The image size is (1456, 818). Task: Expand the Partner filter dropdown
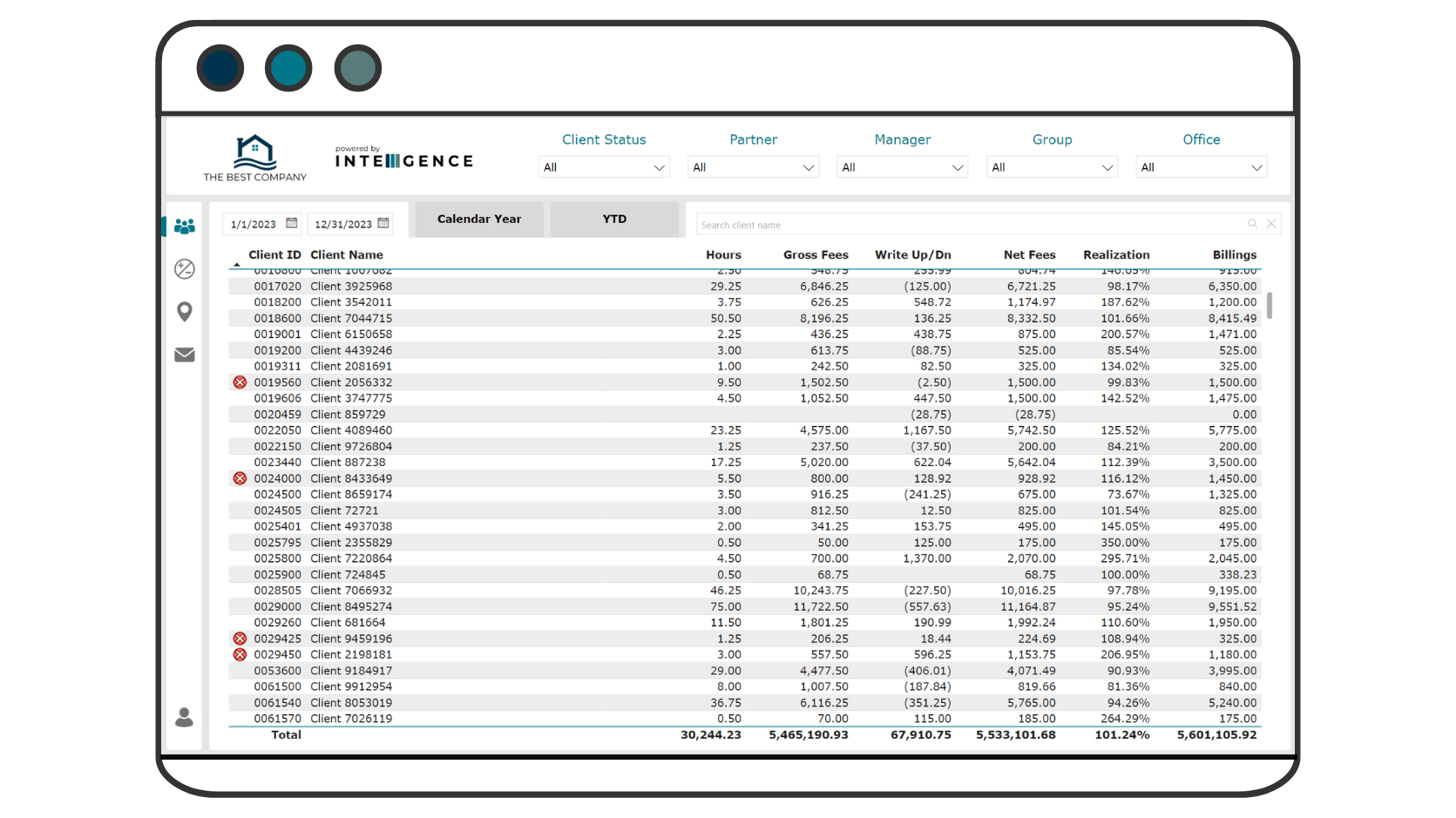(x=754, y=167)
